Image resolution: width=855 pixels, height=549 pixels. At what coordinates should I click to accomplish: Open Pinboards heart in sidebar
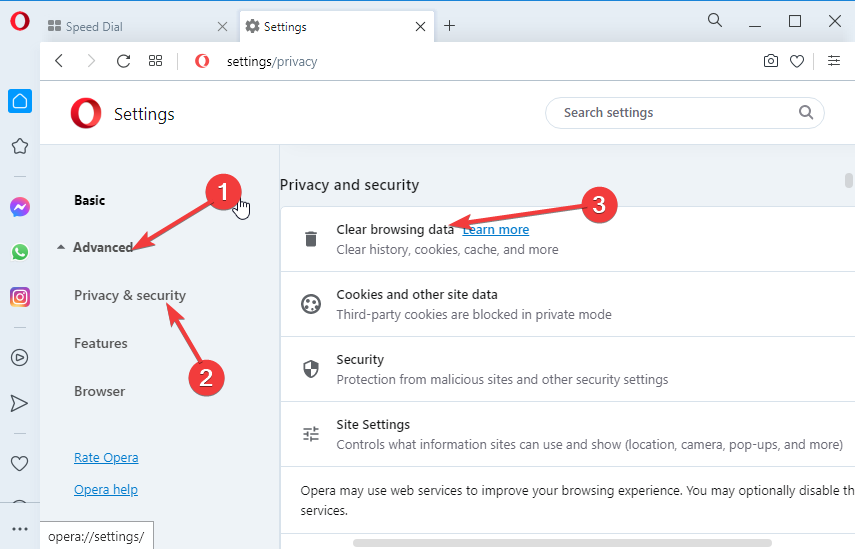pos(20,463)
